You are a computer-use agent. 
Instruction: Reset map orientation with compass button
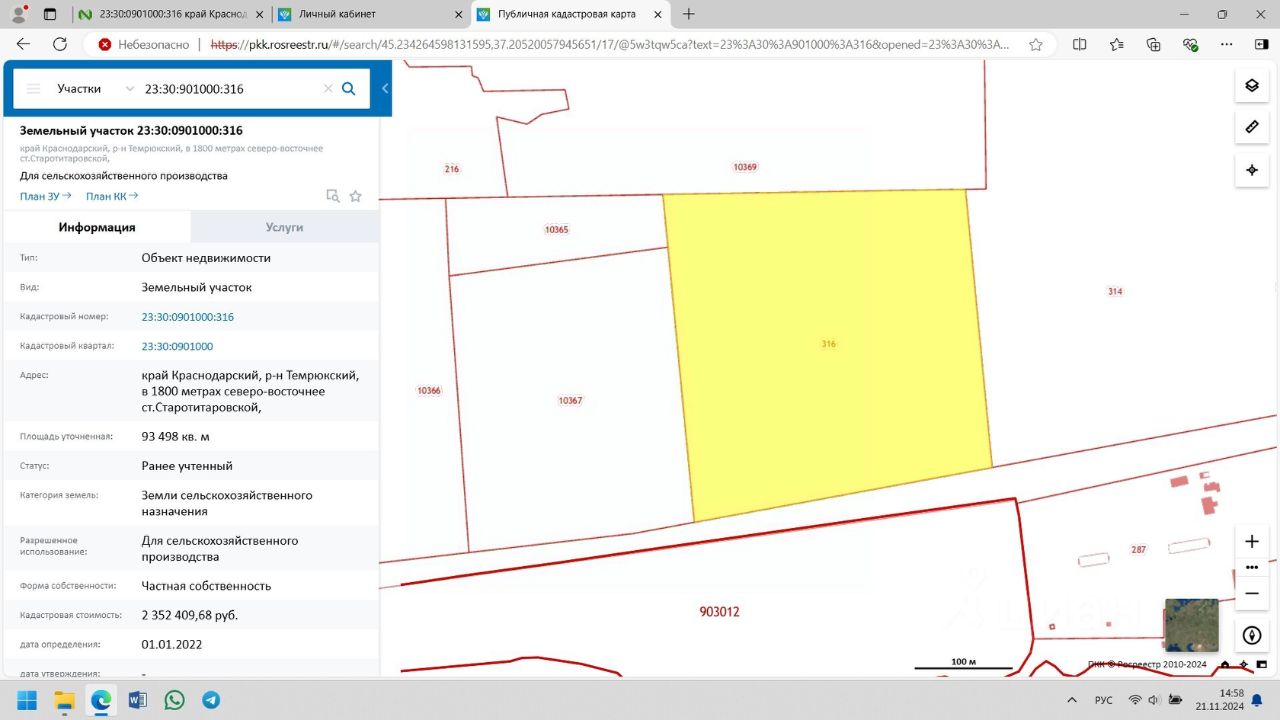[1251, 635]
